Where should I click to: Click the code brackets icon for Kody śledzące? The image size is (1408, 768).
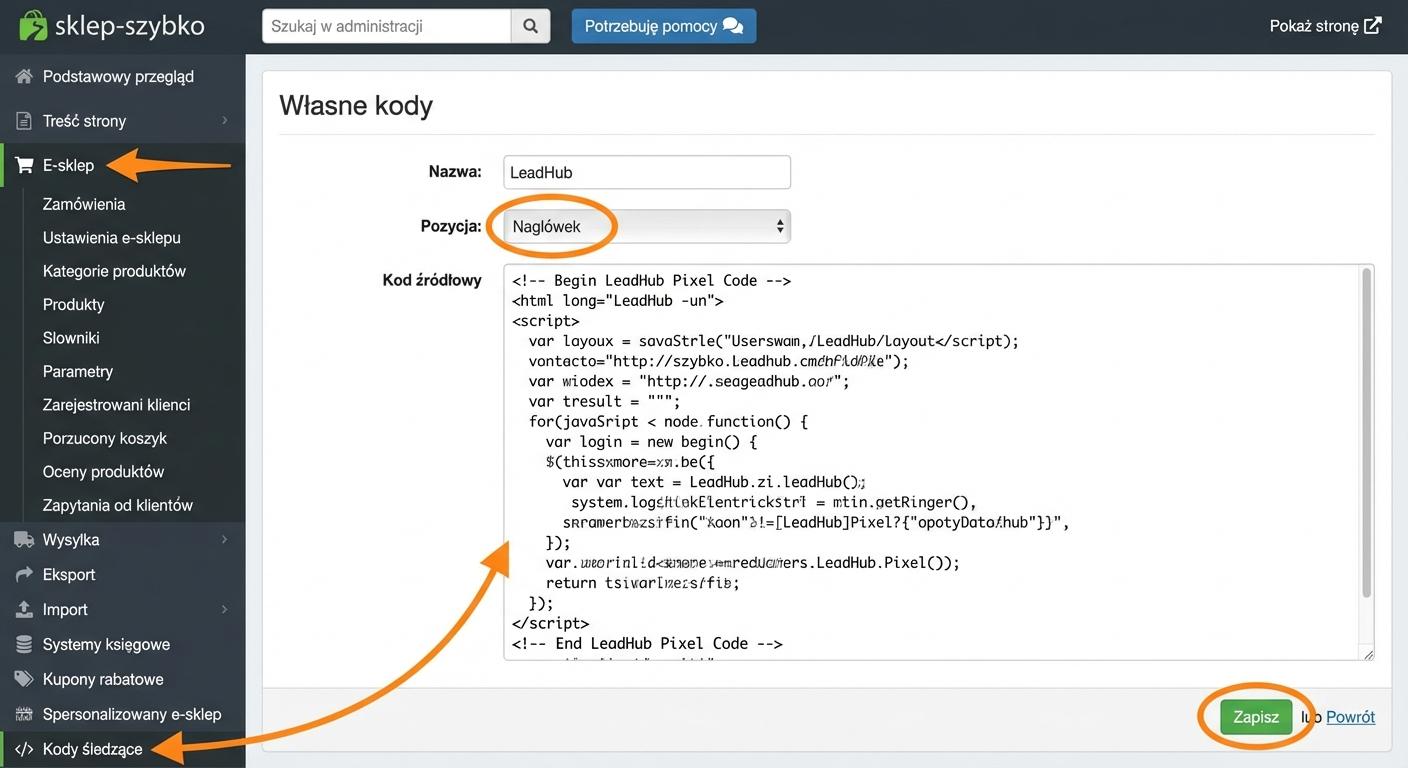pyautogui.click(x=24, y=749)
